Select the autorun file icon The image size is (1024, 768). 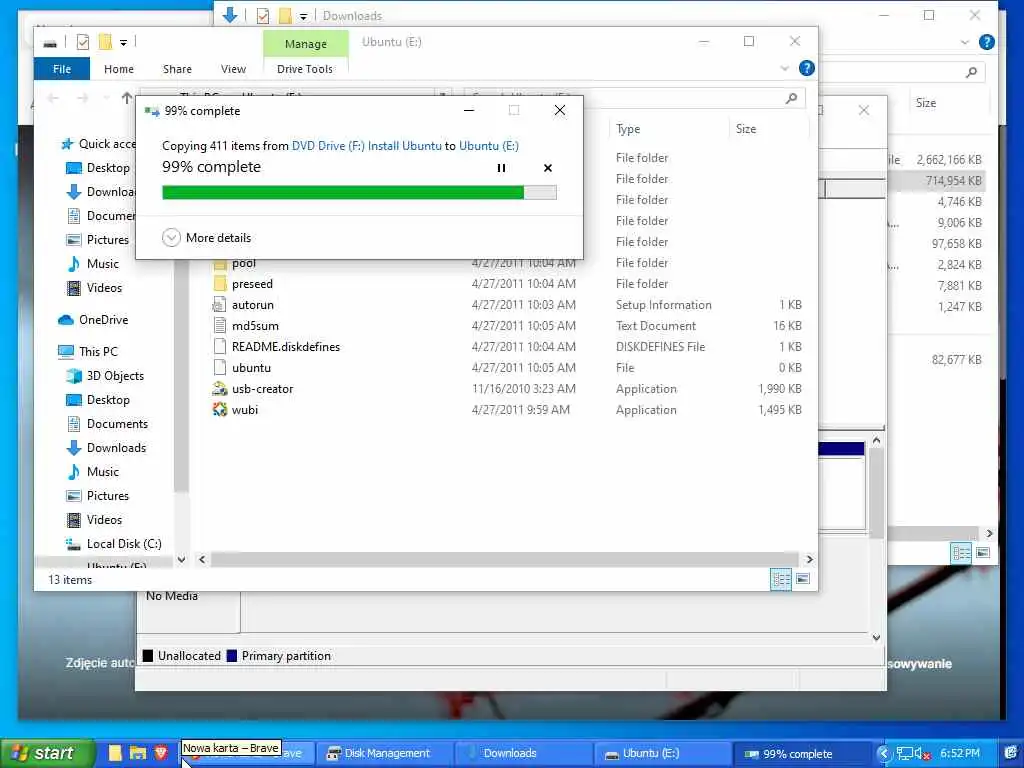(220, 305)
